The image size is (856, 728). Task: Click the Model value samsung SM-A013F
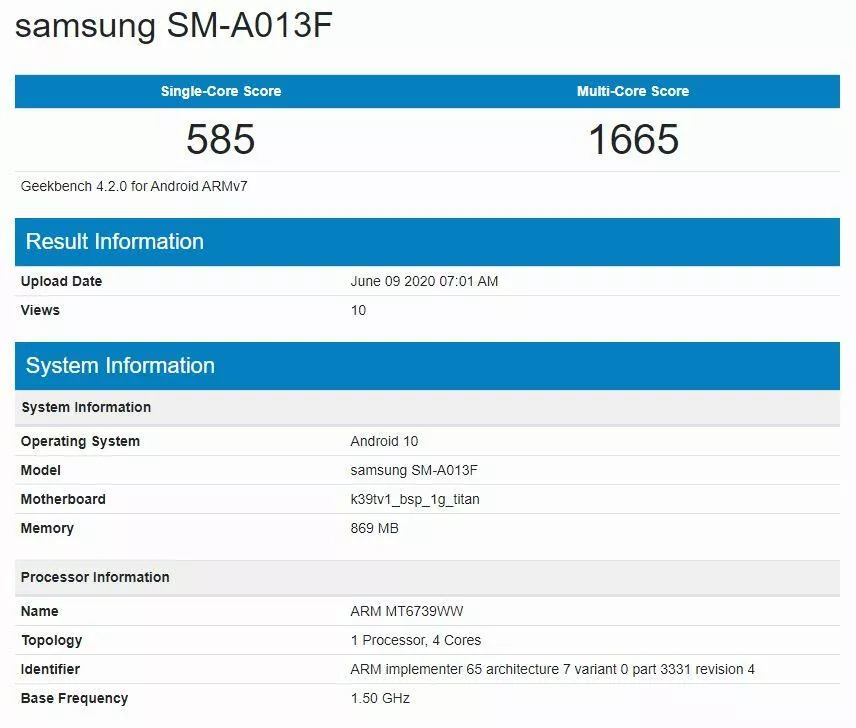tap(414, 470)
